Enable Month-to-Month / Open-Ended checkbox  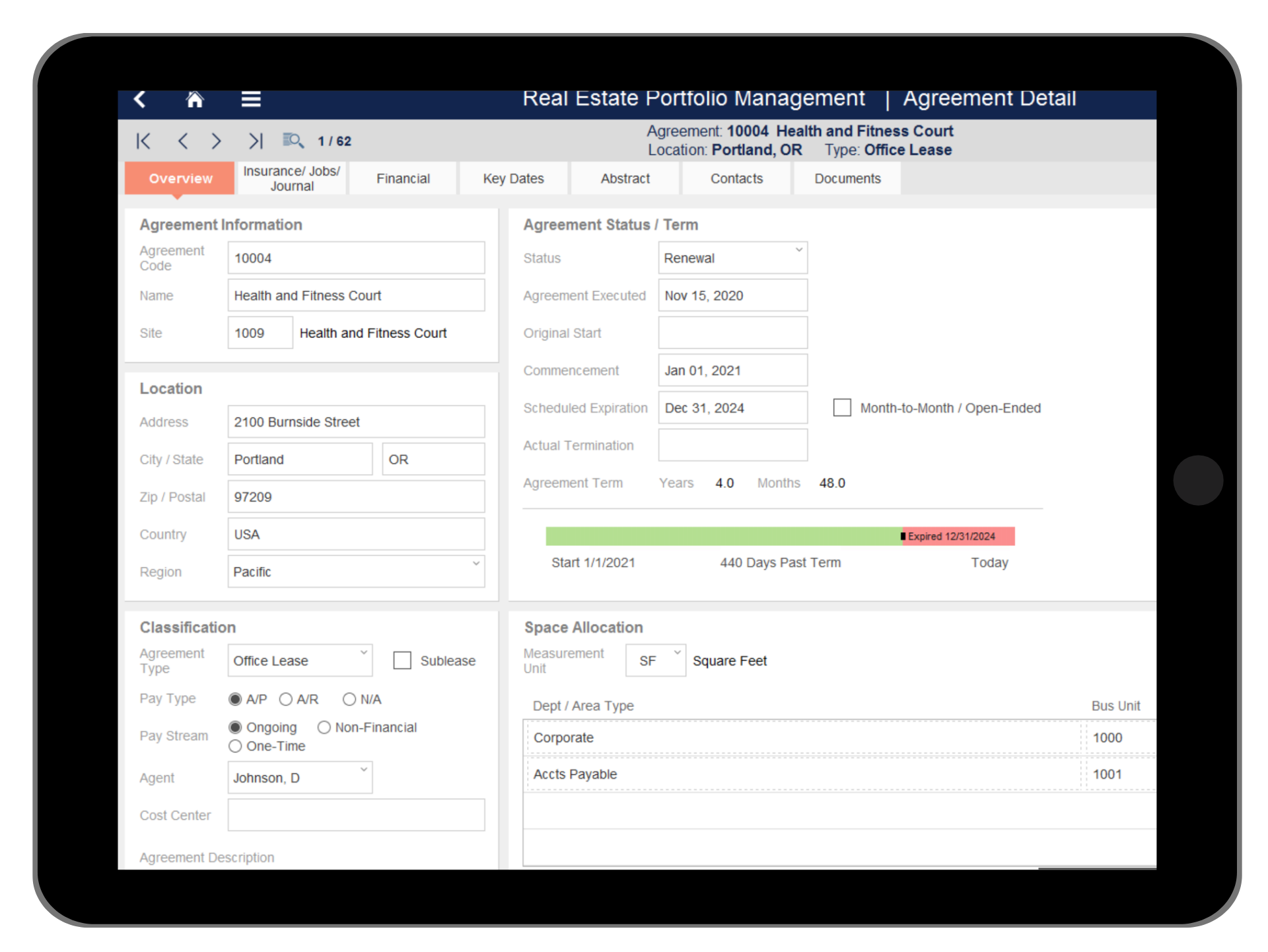coord(842,407)
